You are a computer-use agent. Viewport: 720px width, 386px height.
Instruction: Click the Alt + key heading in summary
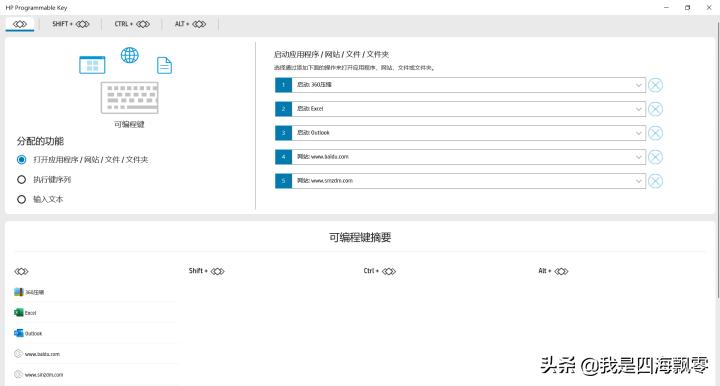point(553,271)
